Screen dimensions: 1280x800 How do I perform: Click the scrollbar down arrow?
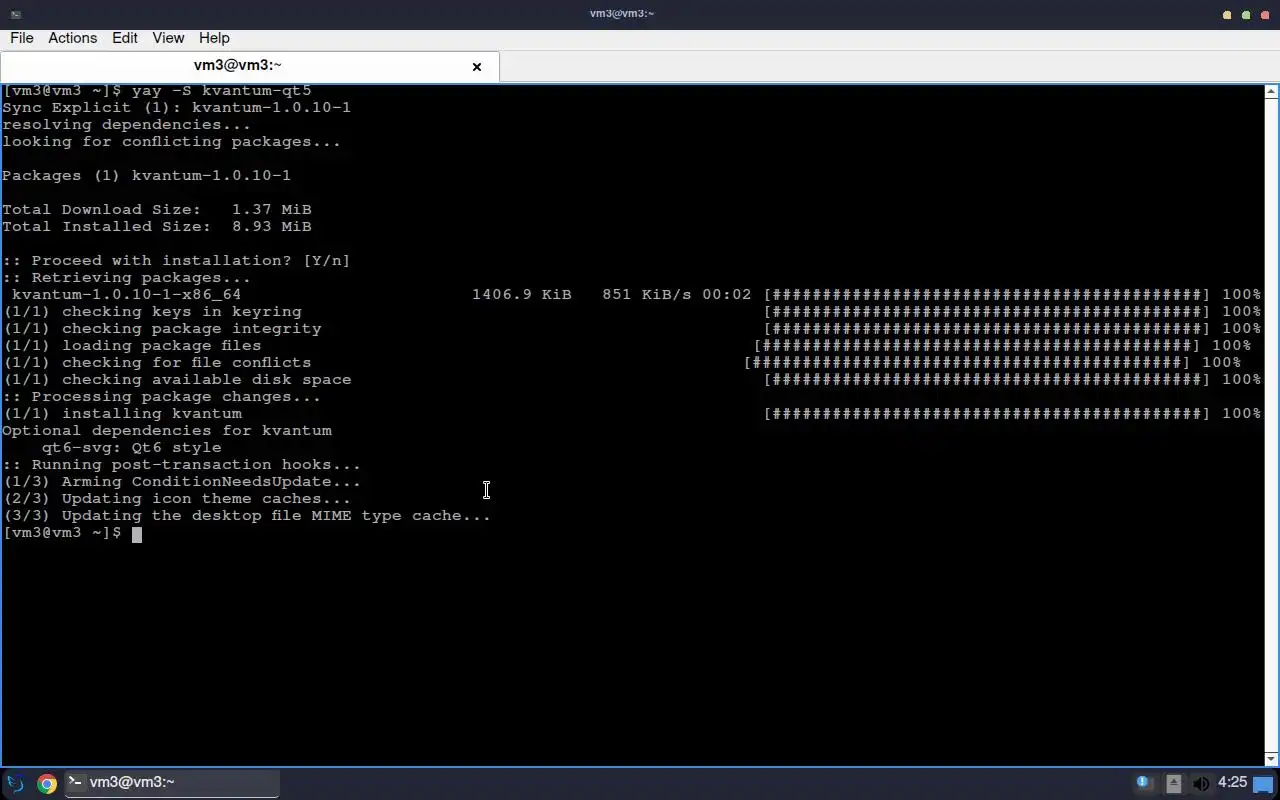click(1272, 758)
